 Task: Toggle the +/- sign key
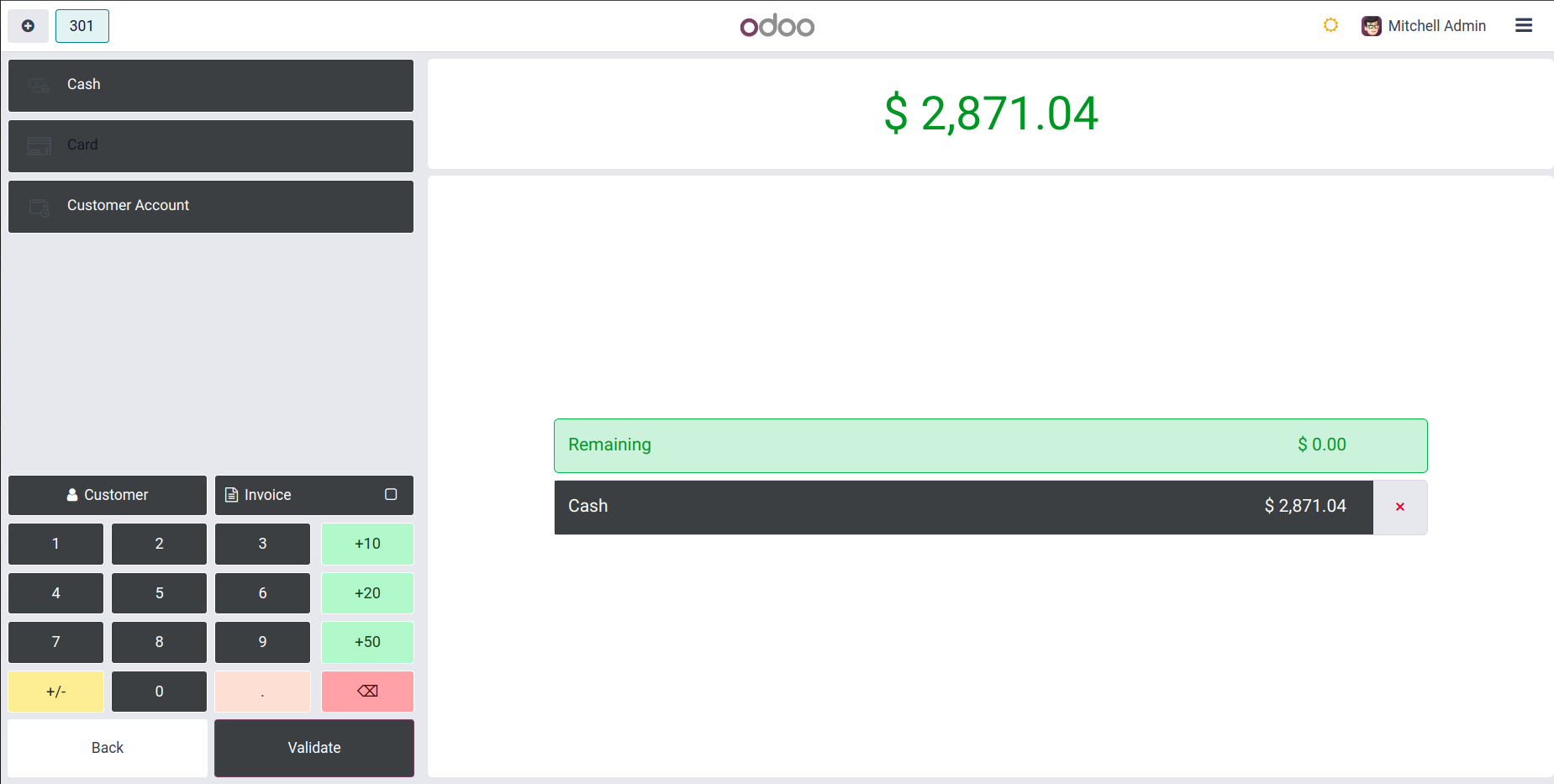[x=56, y=692]
